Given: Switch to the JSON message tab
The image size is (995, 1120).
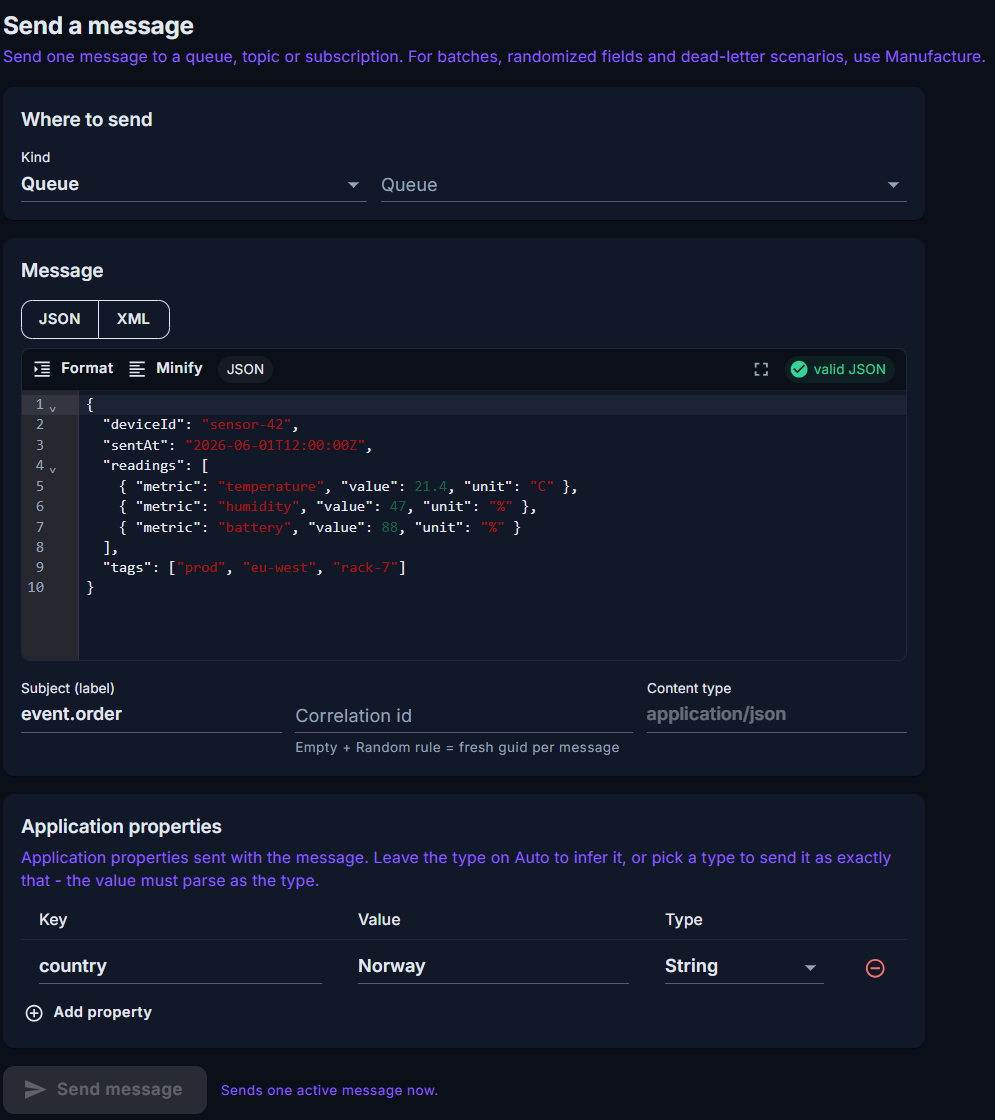Looking at the screenshot, I should 60,319.
